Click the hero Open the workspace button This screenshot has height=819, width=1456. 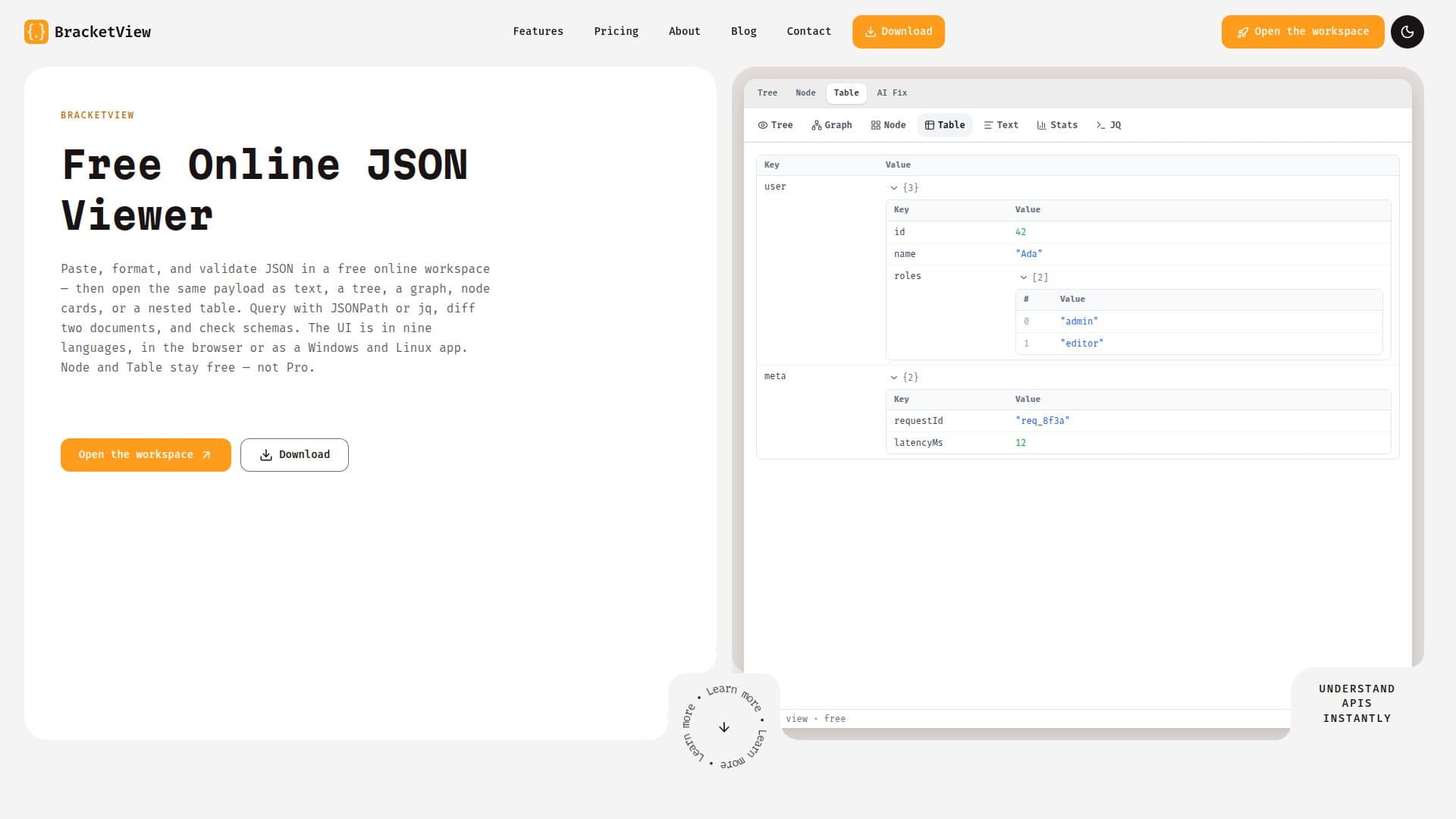(x=146, y=455)
